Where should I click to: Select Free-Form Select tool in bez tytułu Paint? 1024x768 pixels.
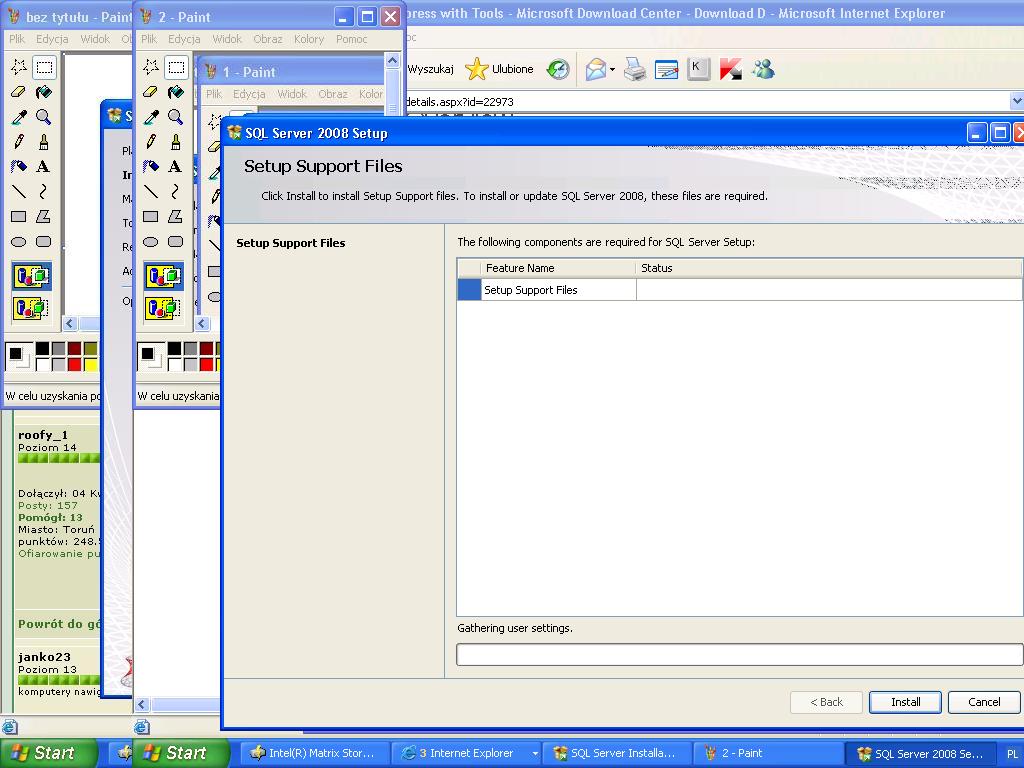coord(19,67)
